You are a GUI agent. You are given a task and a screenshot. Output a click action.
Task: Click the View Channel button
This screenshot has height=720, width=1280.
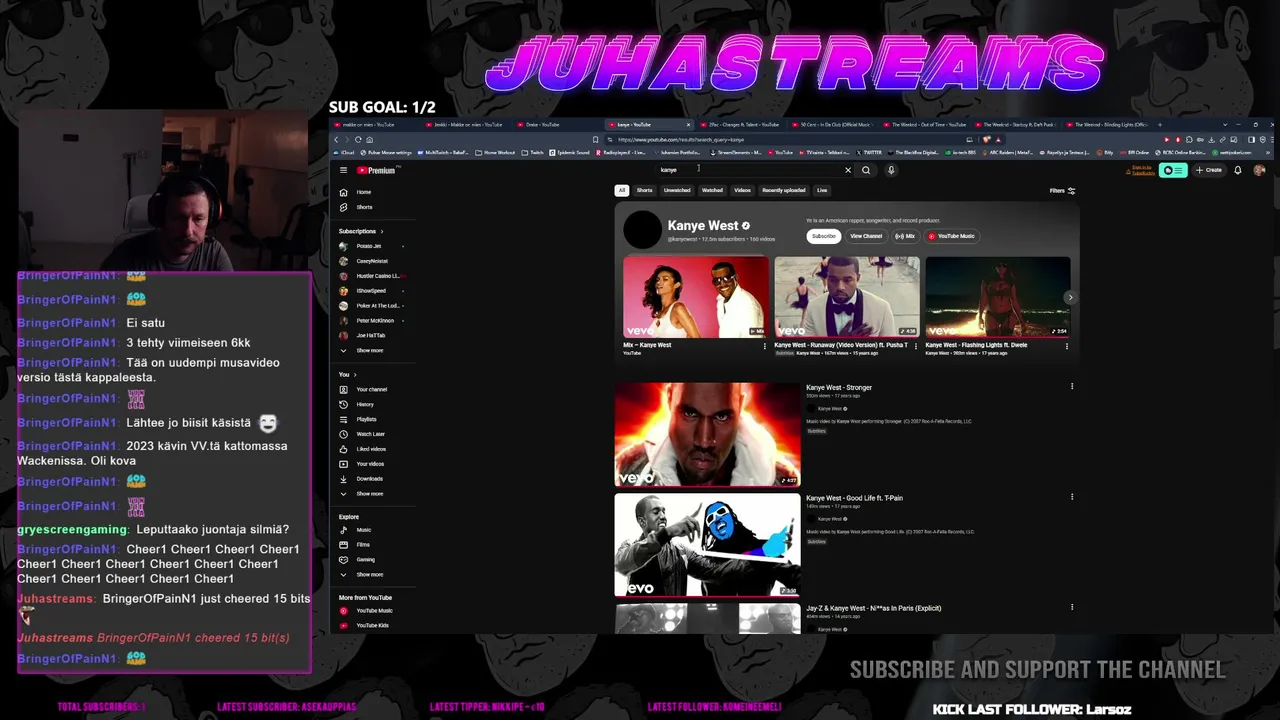[866, 236]
